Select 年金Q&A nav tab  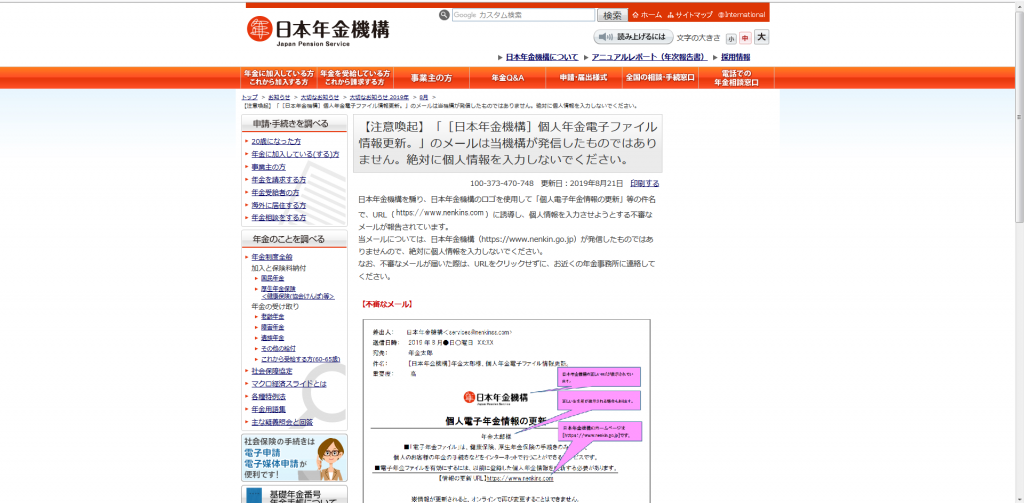click(507, 78)
